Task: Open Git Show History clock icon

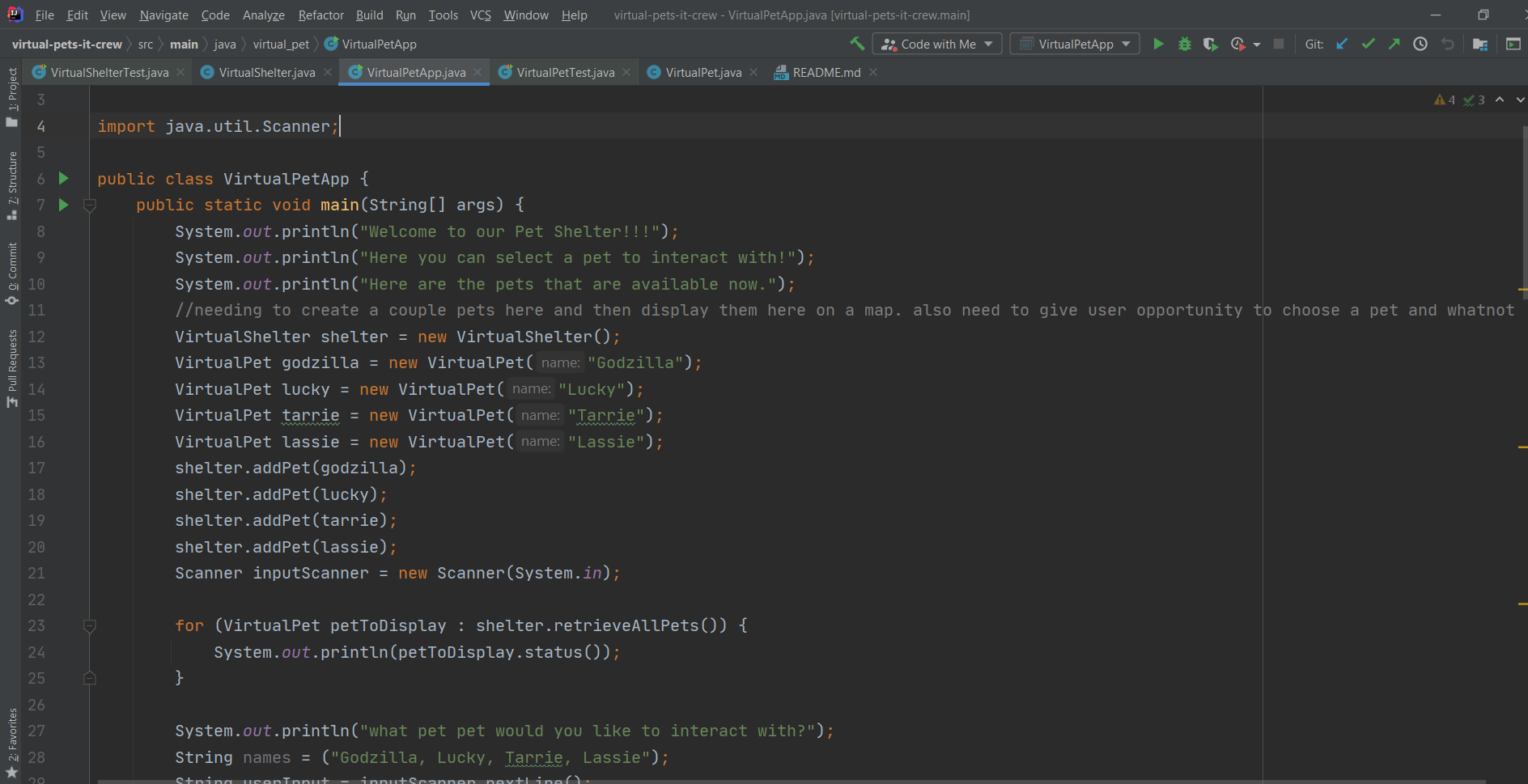Action: (x=1420, y=44)
